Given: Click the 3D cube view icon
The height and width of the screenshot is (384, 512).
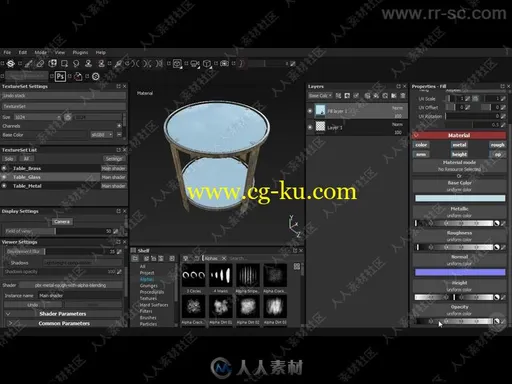Looking at the screenshot, I should [x=207, y=63].
